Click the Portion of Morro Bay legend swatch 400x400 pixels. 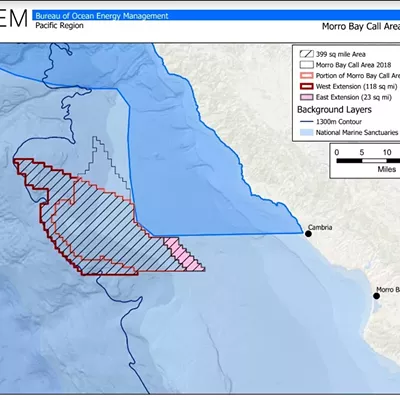(306, 76)
